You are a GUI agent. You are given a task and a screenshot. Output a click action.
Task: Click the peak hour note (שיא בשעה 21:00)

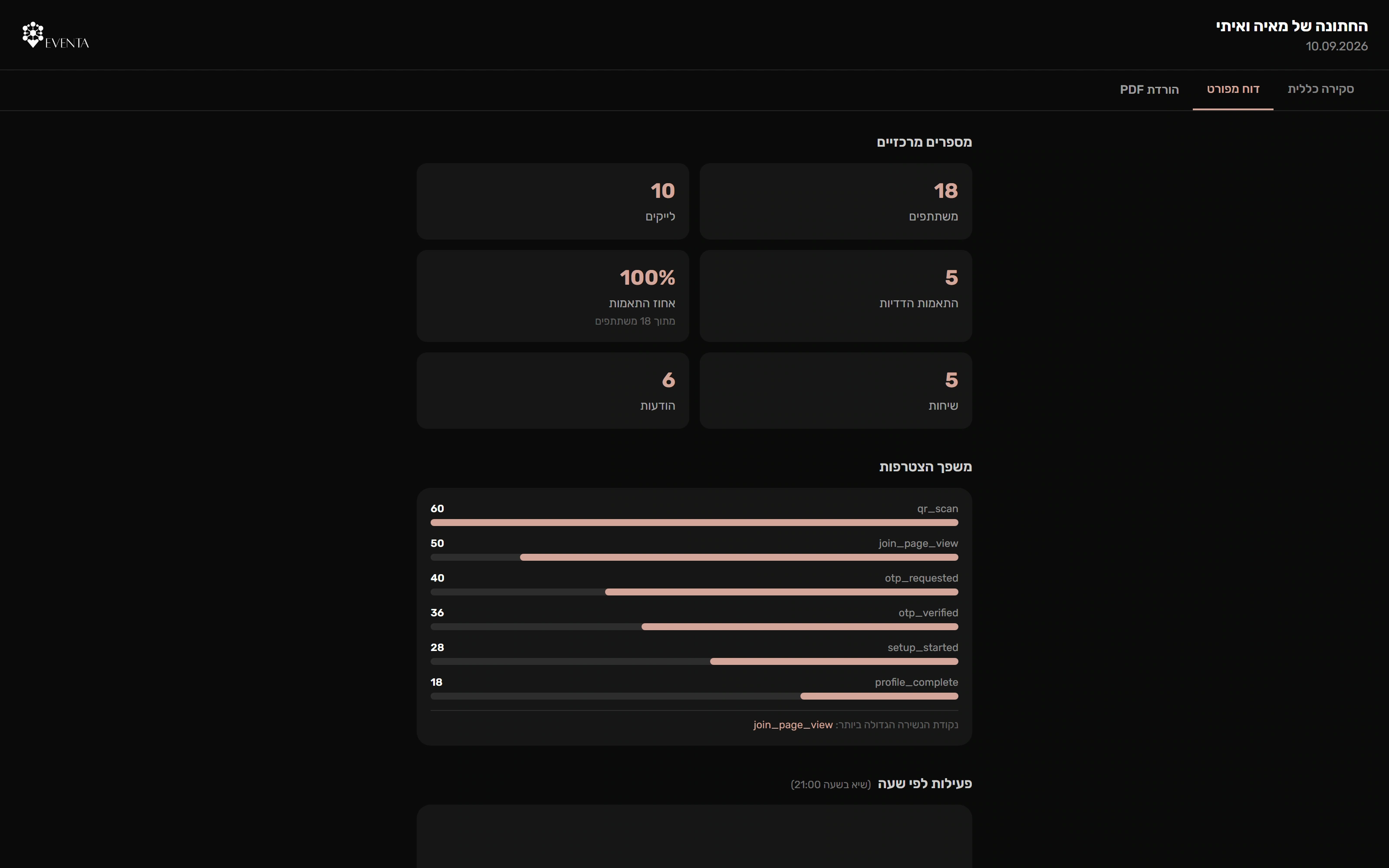tap(830, 785)
